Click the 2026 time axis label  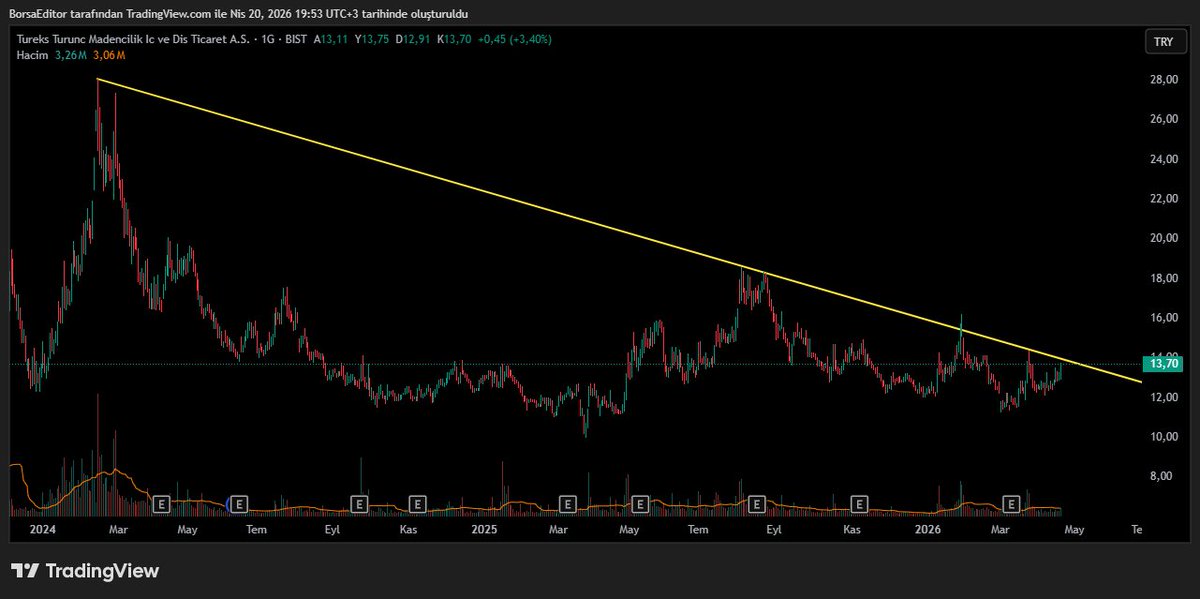point(929,528)
